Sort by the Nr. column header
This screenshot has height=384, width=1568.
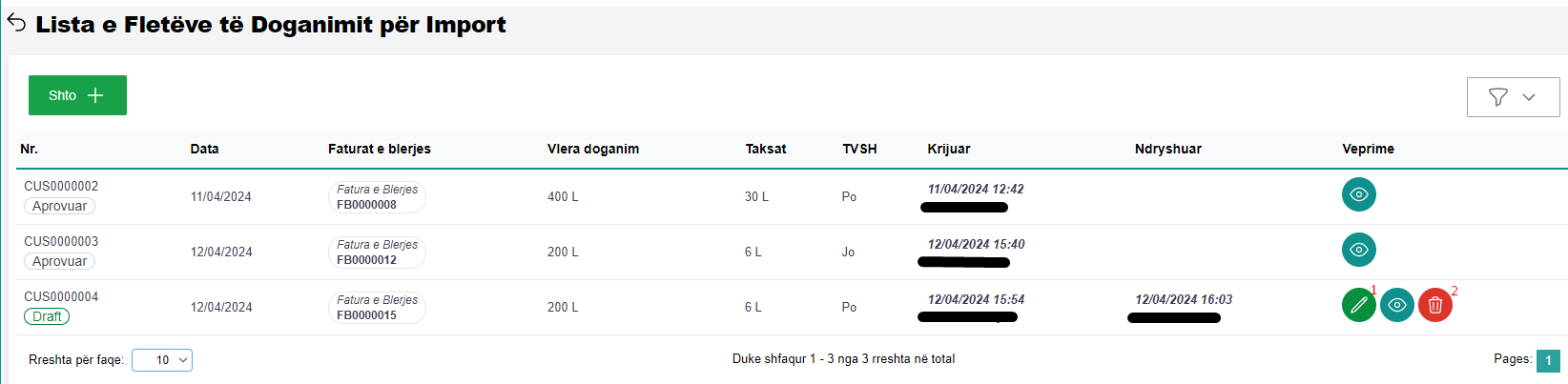click(x=30, y=149)
